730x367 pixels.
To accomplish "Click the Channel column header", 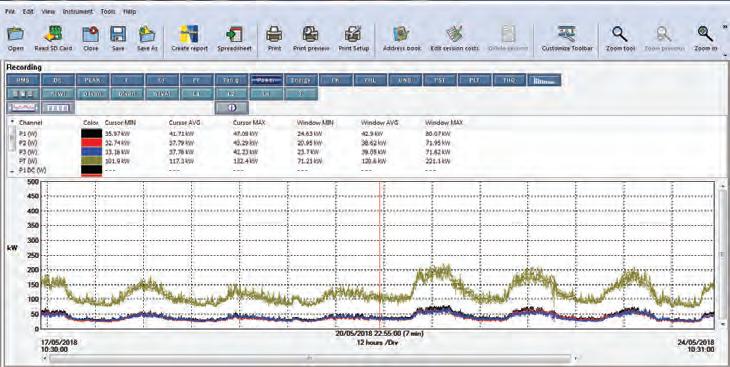I will click(30, 122).
